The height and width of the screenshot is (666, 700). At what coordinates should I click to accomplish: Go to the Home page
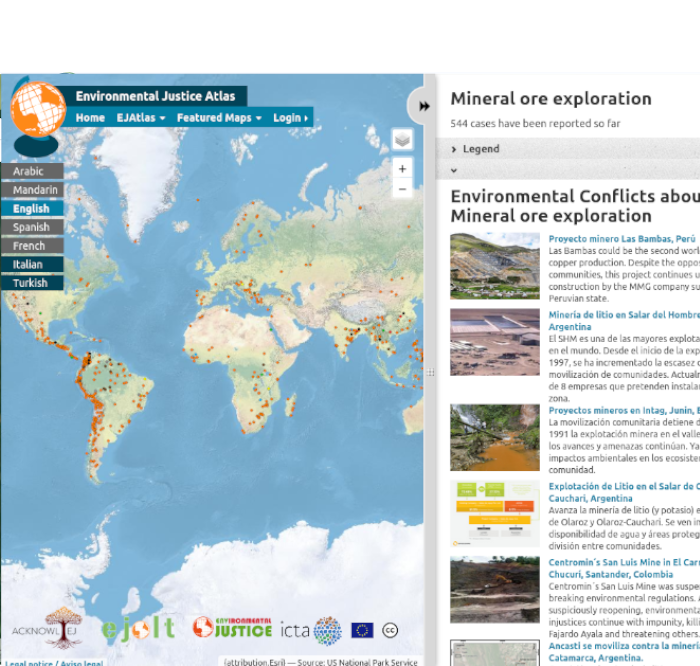pyautogui.click(x=90, y=118)
